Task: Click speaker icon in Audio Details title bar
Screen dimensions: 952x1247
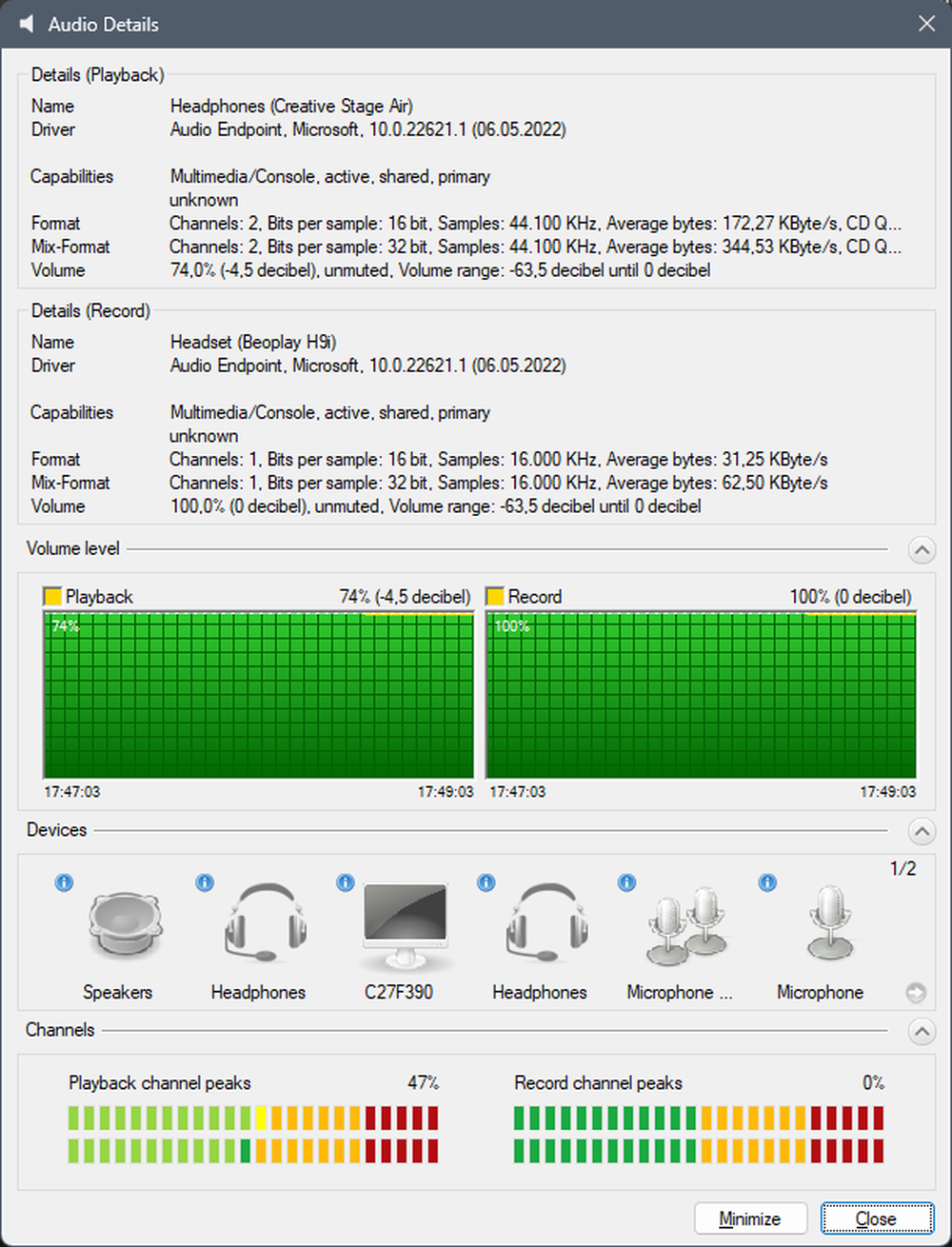Action: click(x=27, y=24)
